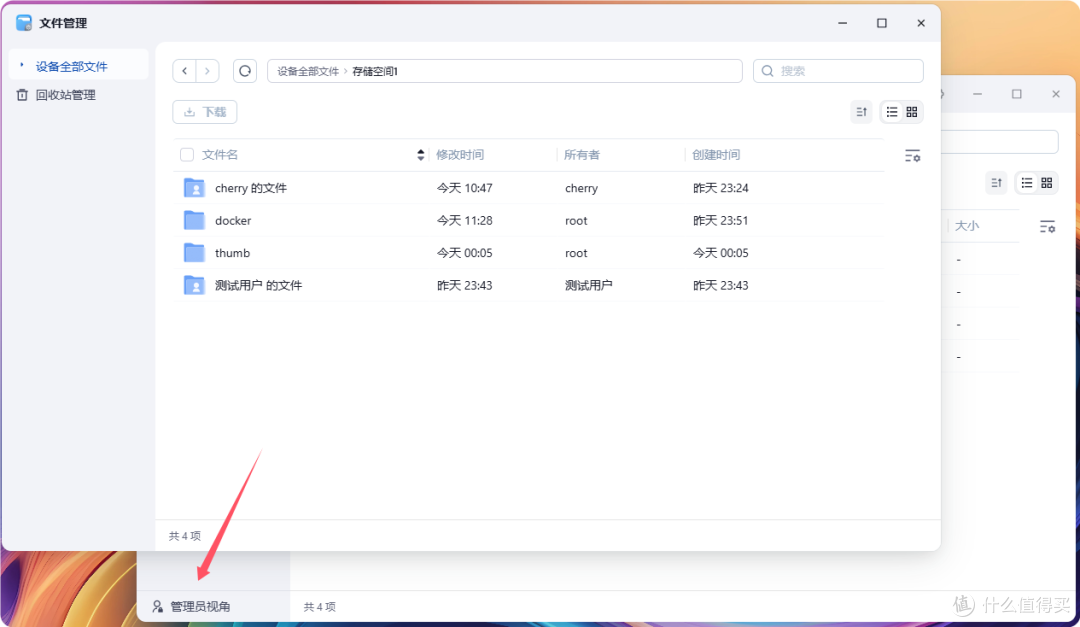Check the select-all checkbox in the header row
This screenshot has height=627, width=1080.
click(x=186, y=155)
